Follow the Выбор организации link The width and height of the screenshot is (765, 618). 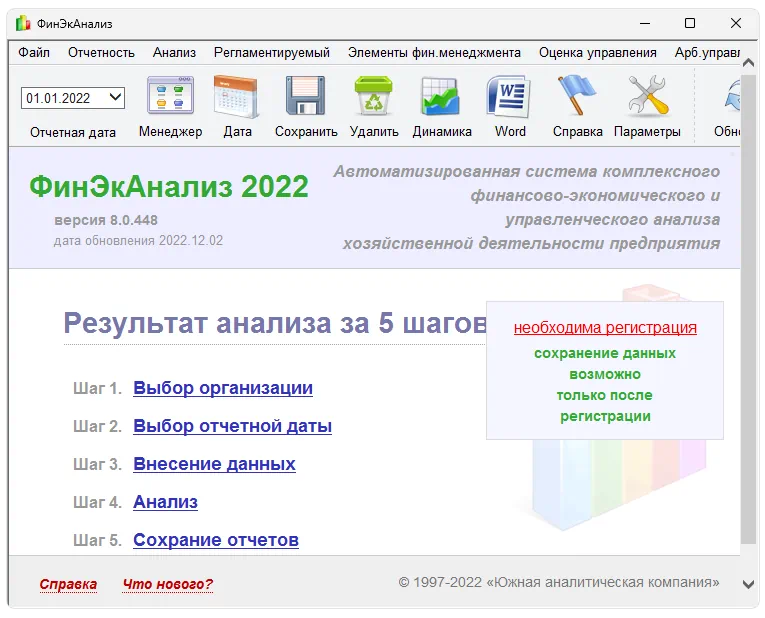click(223, 388)
